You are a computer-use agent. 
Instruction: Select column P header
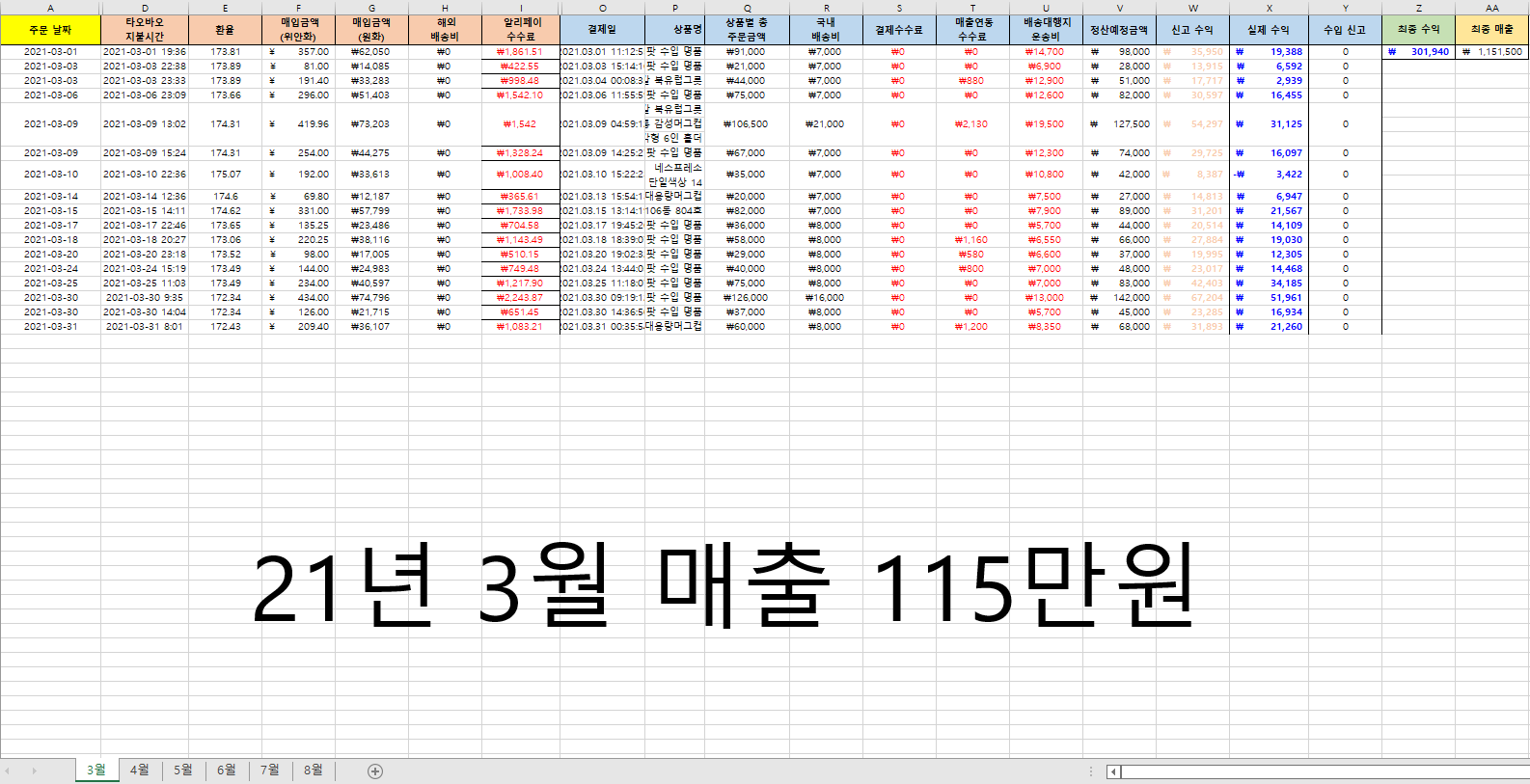[x=674, y=8]
